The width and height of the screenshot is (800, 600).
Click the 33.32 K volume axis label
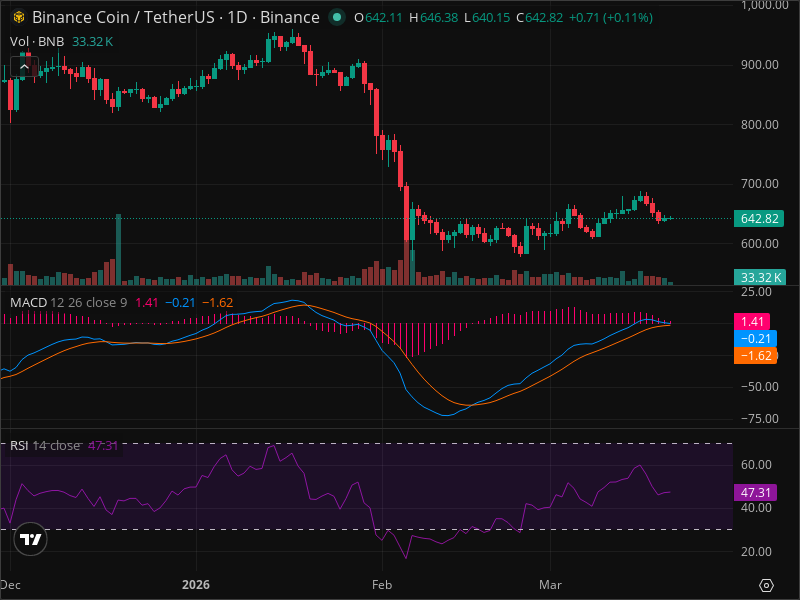coord(760,277)
